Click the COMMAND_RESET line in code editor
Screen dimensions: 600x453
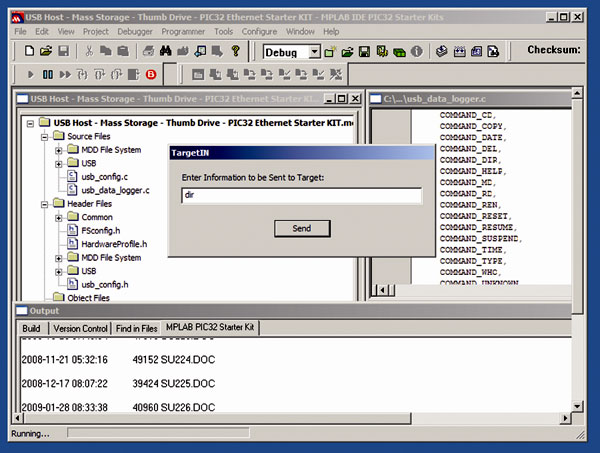click(476, 216)
